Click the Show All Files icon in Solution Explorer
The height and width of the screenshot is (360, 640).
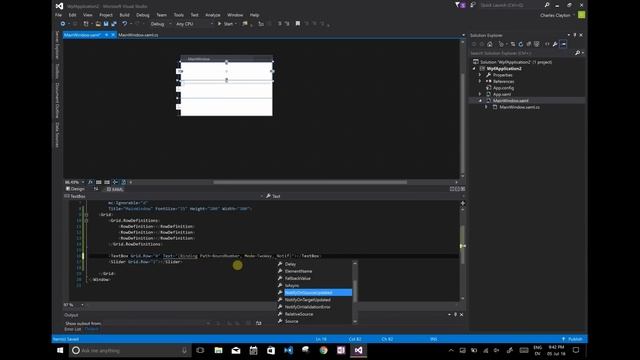[537, 44]
